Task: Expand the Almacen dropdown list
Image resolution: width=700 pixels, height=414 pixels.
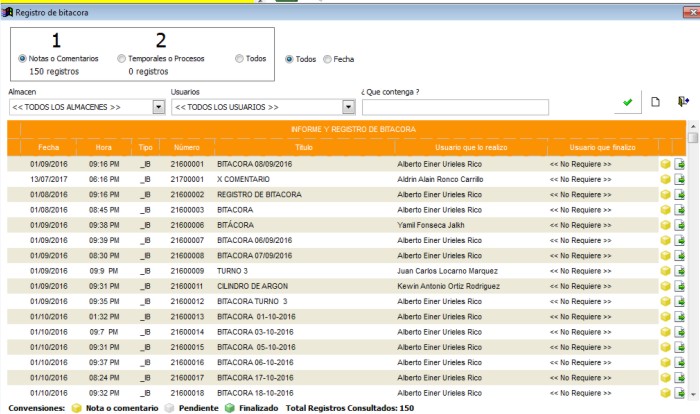Action: point(158,107)
